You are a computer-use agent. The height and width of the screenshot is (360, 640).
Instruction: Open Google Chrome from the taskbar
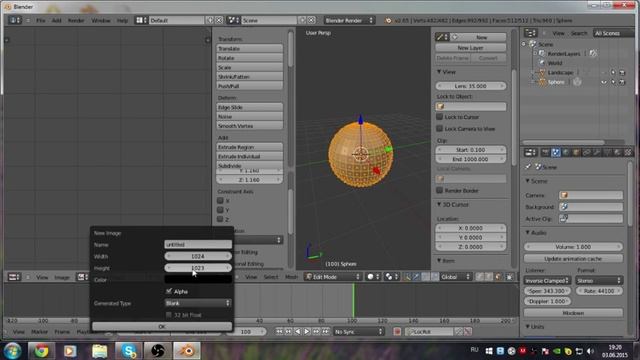coord(41,351)
